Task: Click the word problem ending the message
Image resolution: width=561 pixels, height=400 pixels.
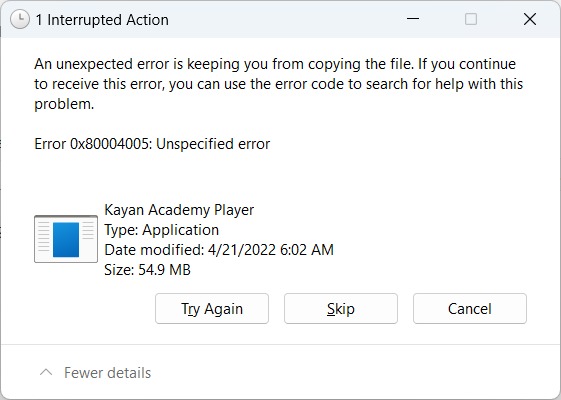Action: 64,104
